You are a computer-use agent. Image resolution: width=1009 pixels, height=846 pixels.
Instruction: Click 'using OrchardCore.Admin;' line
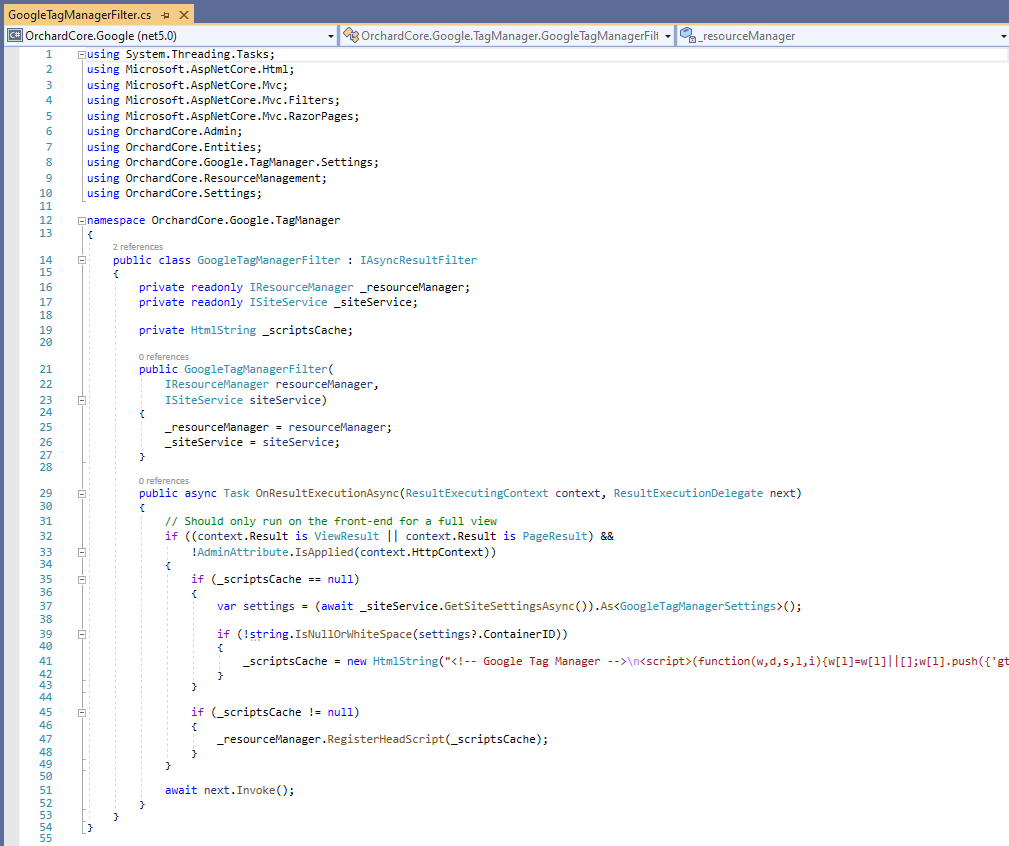click(165, 131)
